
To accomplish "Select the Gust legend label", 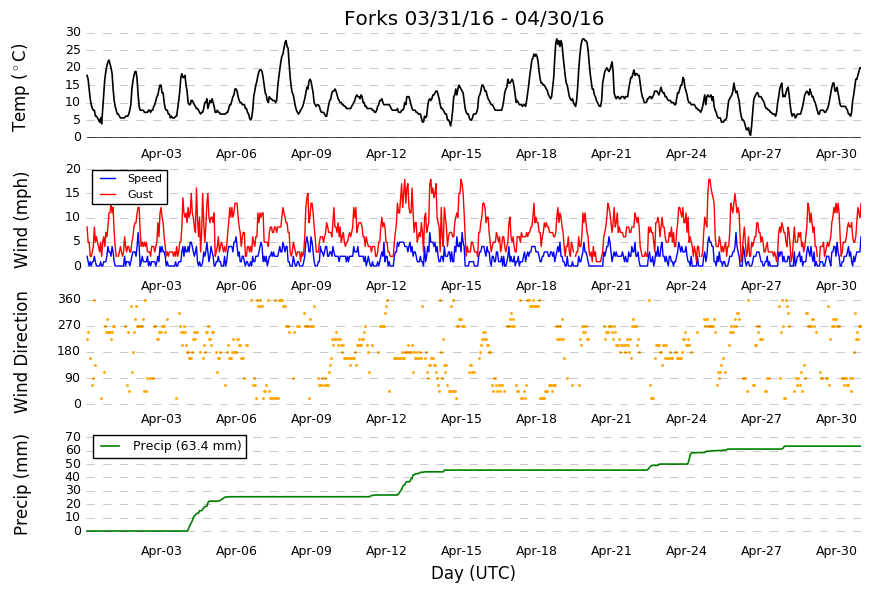I will click(x=140, y=195).
